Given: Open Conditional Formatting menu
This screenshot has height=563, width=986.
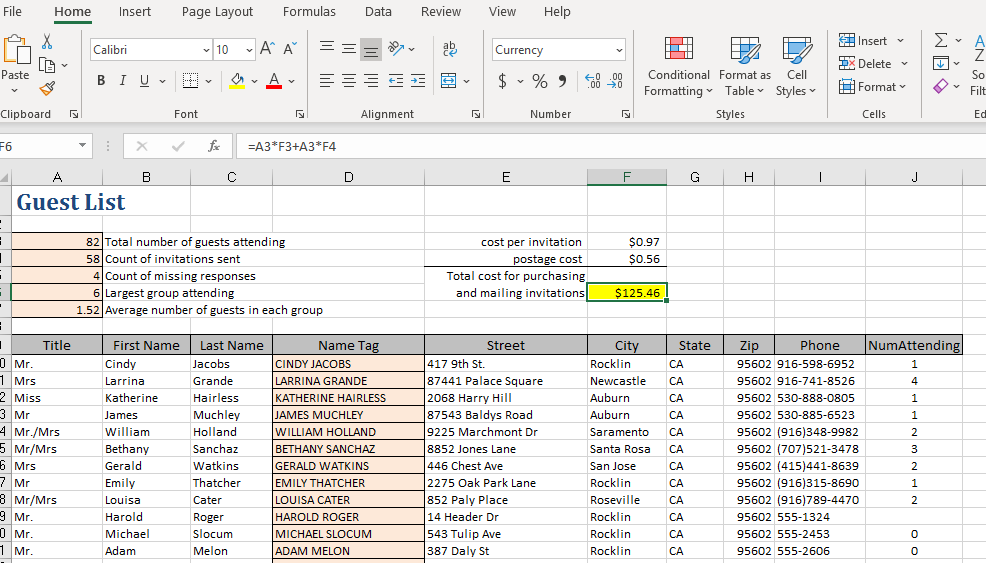Looking at the screenshot, I should coord(679,66).
